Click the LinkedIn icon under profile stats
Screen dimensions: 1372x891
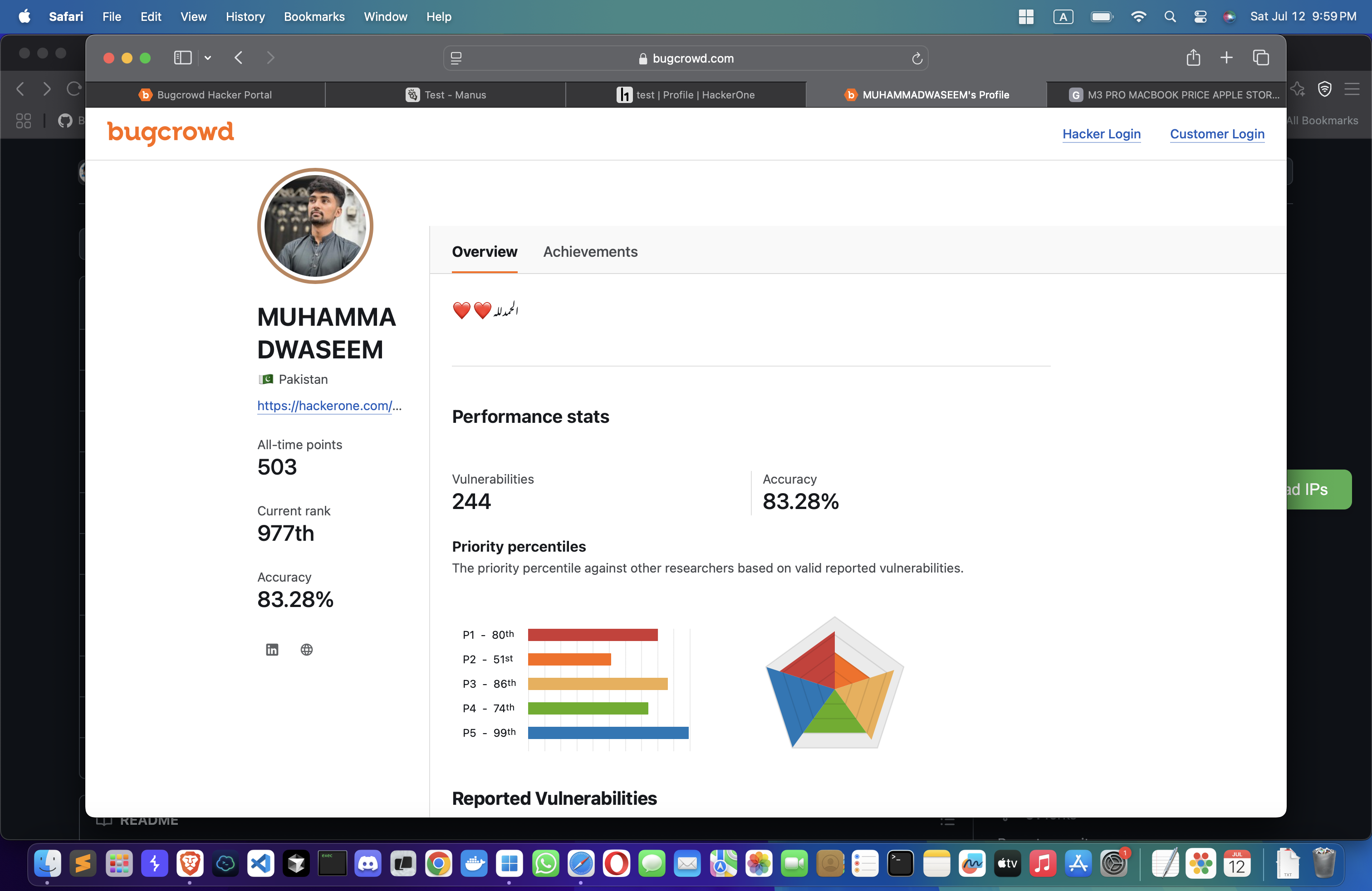tap(272, 650)
